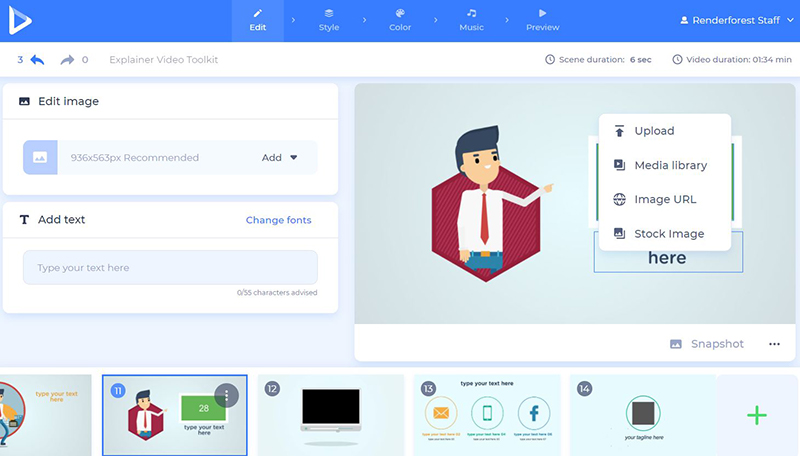Click the Type your text here field

pyautogui.click(x=170, y=267)
